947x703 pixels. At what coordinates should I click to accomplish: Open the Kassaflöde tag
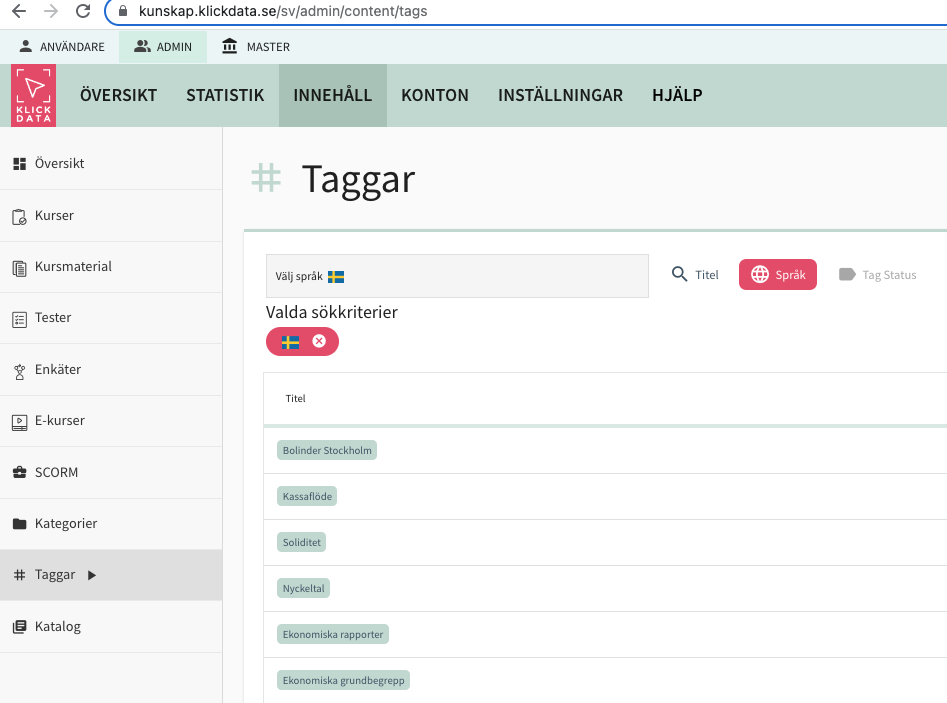tap(306, 495)
